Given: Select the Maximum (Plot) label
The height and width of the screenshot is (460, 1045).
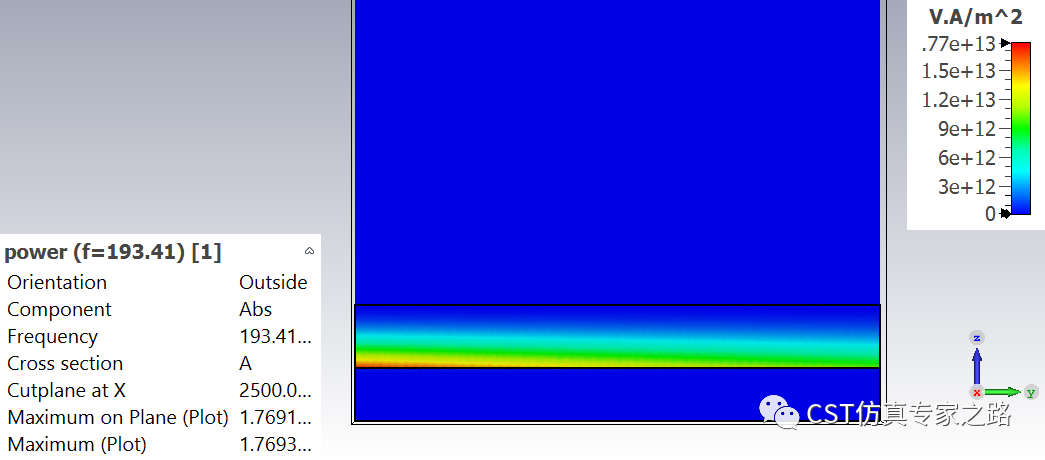Looking at the screenshot, I should click(x=77, y=444).
